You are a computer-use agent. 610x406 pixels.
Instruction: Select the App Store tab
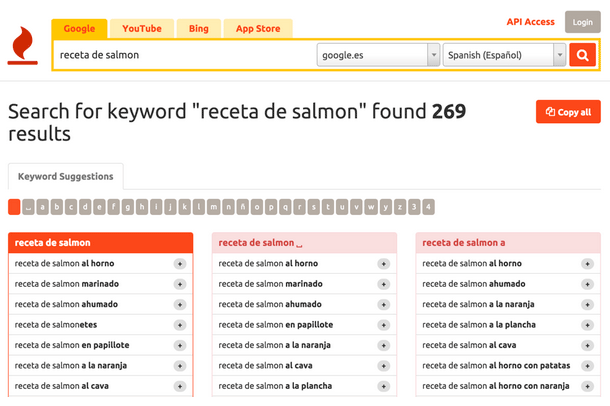click(258, 29)
